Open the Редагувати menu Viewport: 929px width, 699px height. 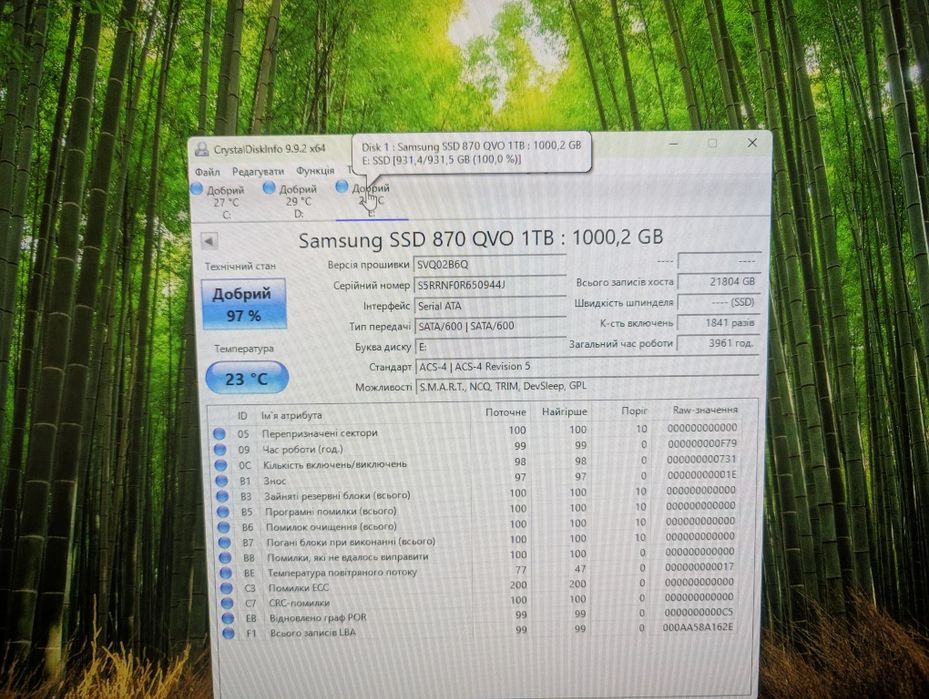pos(258,171)
